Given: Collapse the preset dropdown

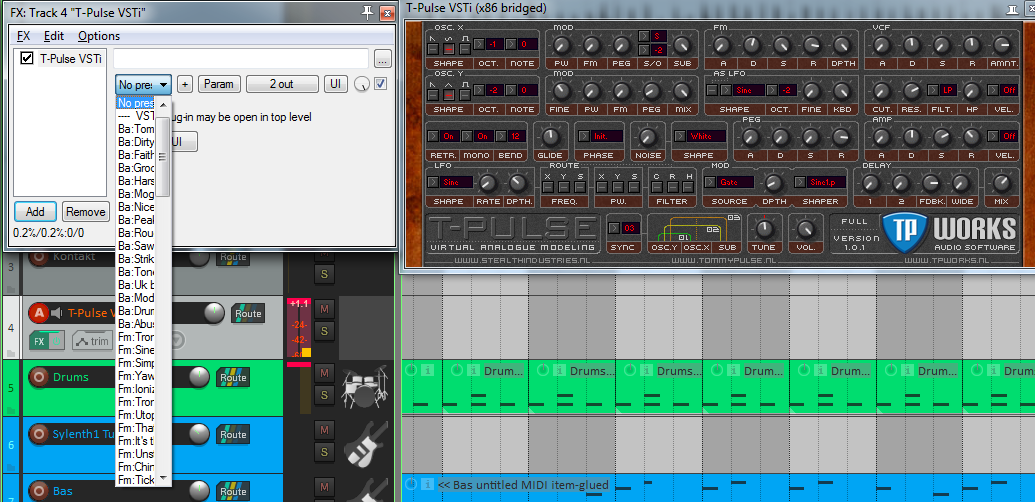Looking at the screenshot, I should pyautogui.click(x=163, y=85).
